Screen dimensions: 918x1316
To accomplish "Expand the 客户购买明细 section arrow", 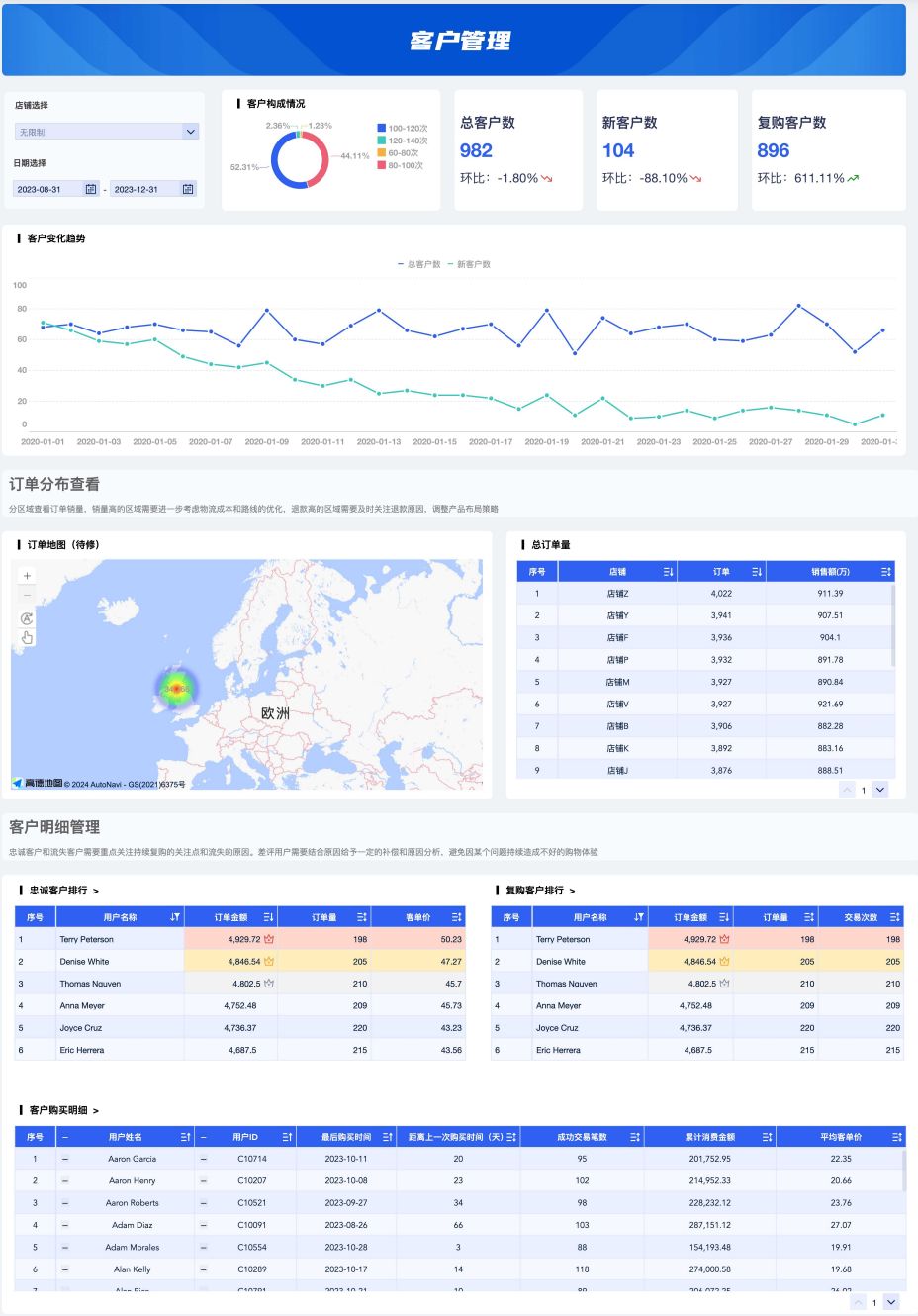I will [96, 1111].
